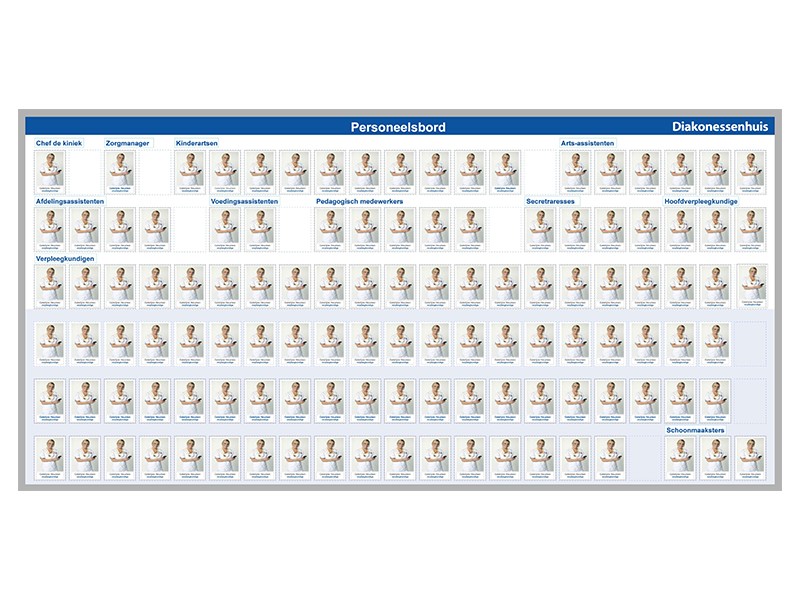Click the Secretraresses section label
Image resolution: width=800 pixels, height=600 pixels.
click(x=551, y=202)
